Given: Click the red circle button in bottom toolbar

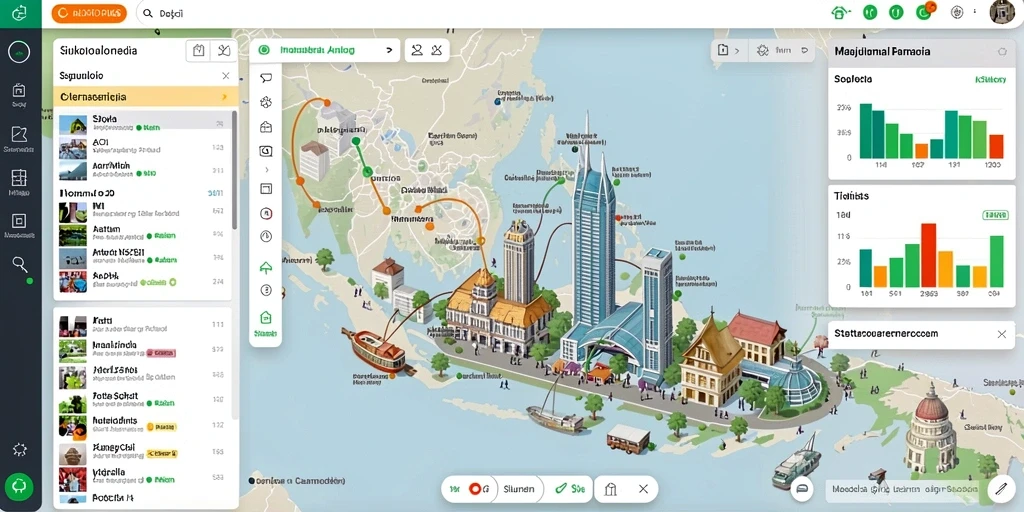Looking at the screenshot, I should tap(475, 488).
